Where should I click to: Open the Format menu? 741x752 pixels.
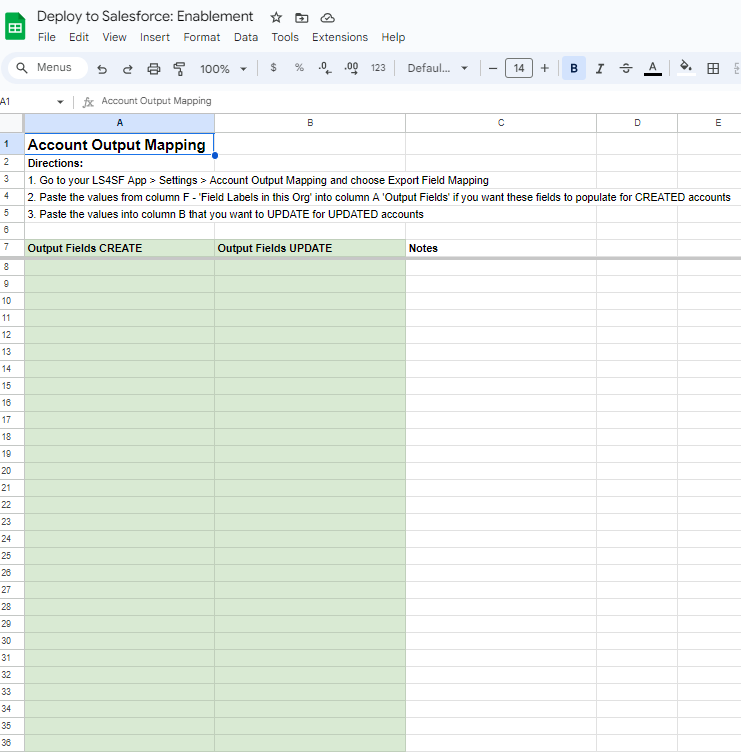coord(201,37)
